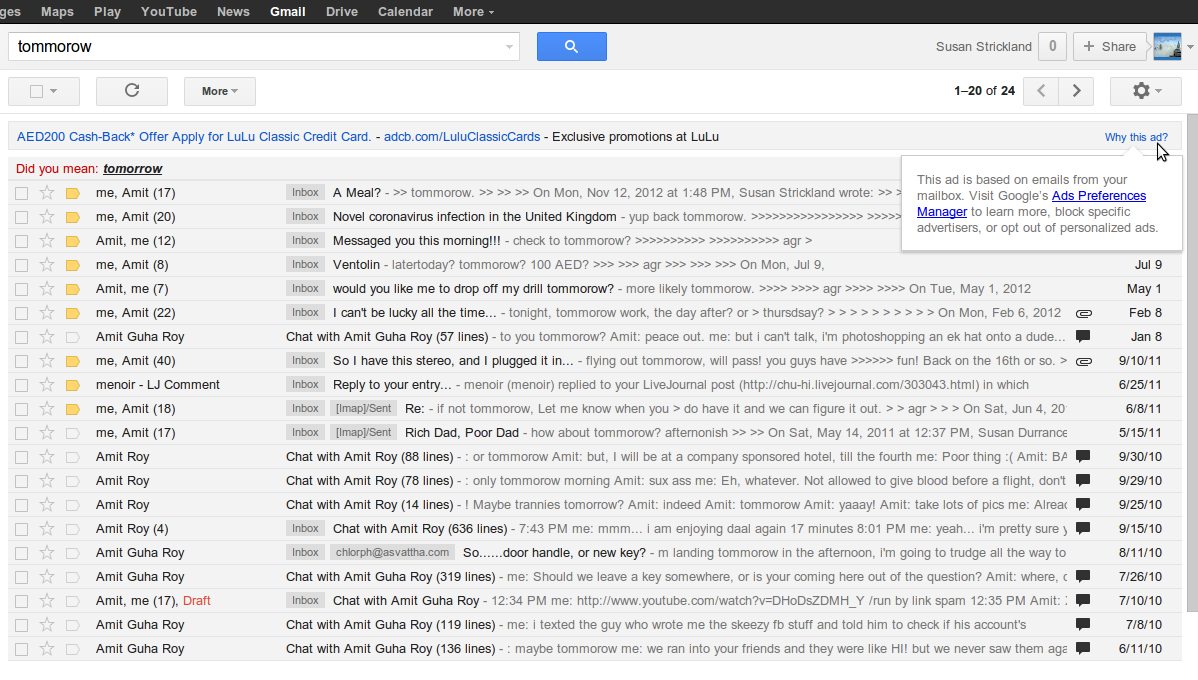Screen dimensions: 1198x680
Task: Open the notifications count button
Action: (x=1052, y=47)
